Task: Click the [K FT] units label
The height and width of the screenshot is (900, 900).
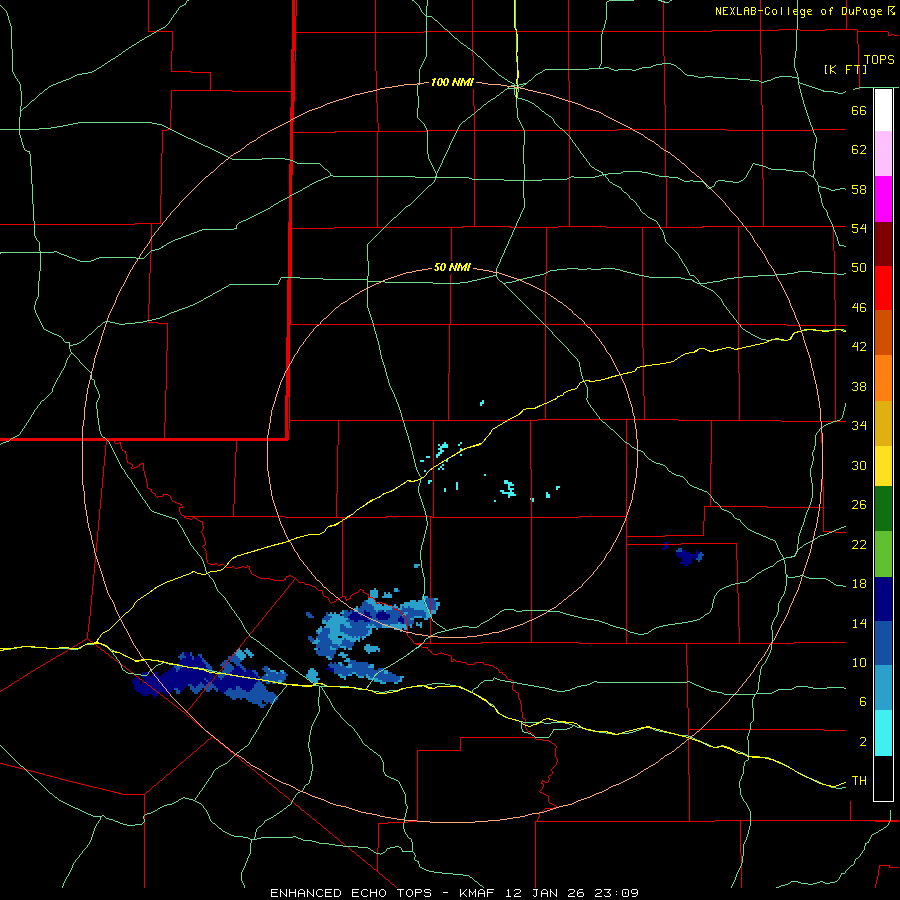Action: click(845, 69)
